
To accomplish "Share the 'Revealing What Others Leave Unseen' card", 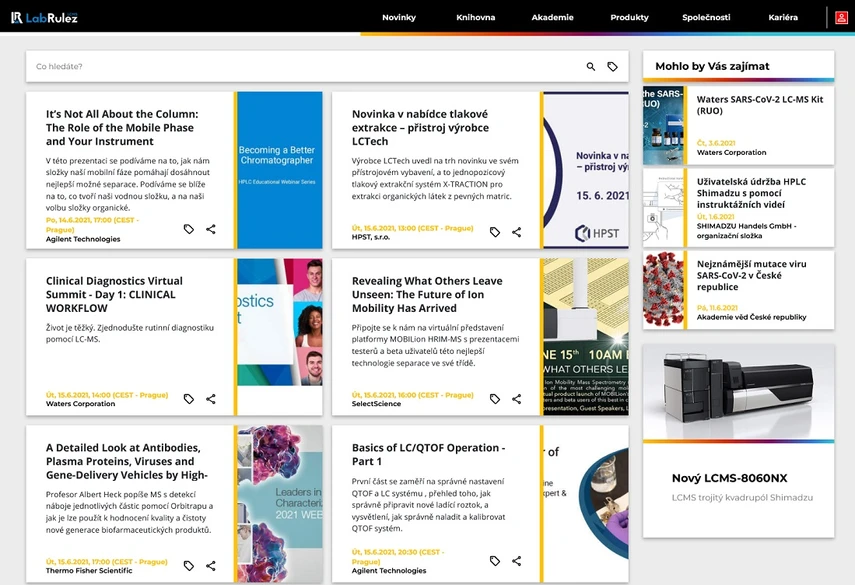I will (x=516, y=399).
